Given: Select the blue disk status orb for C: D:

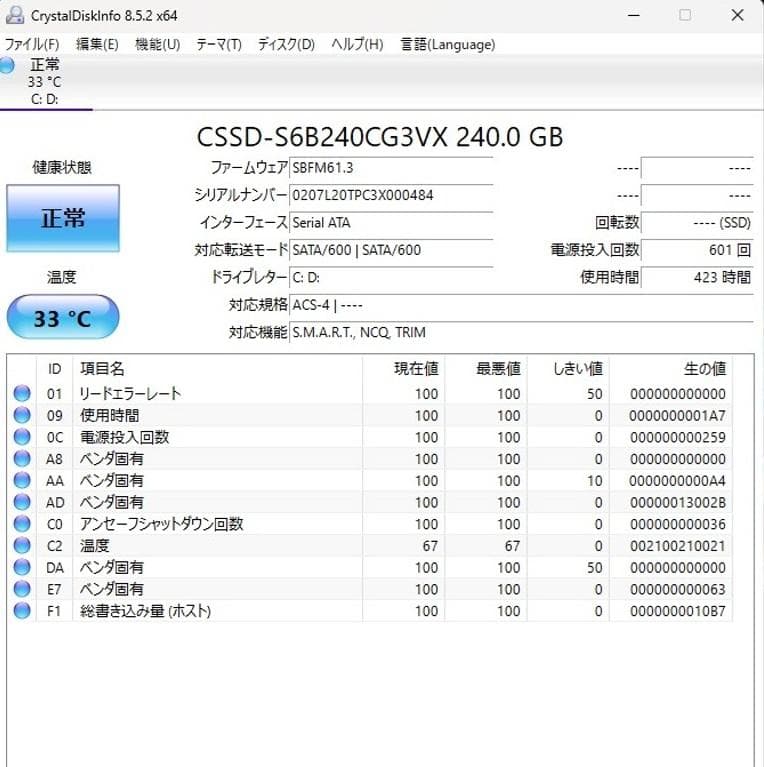Looking at the screenshot, I should click(7, 66).
